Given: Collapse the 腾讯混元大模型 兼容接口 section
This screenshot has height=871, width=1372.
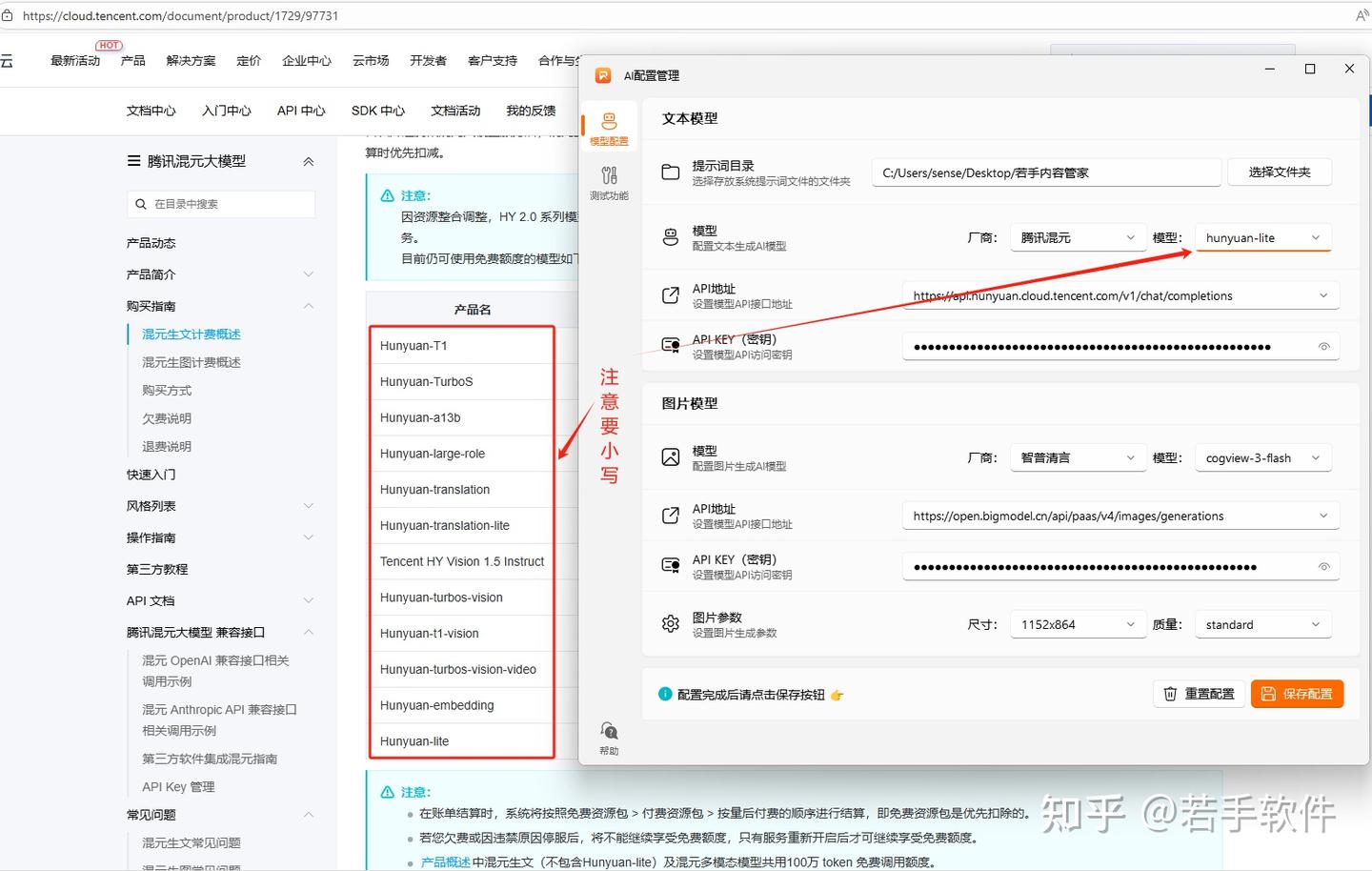Looking at the screenshot, I should 308,632.
